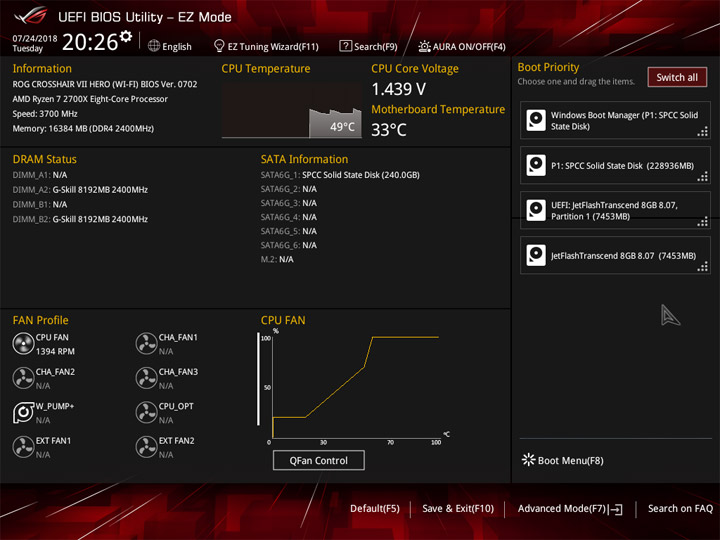Click the M.2: N/A entry

tap(277, 259)
